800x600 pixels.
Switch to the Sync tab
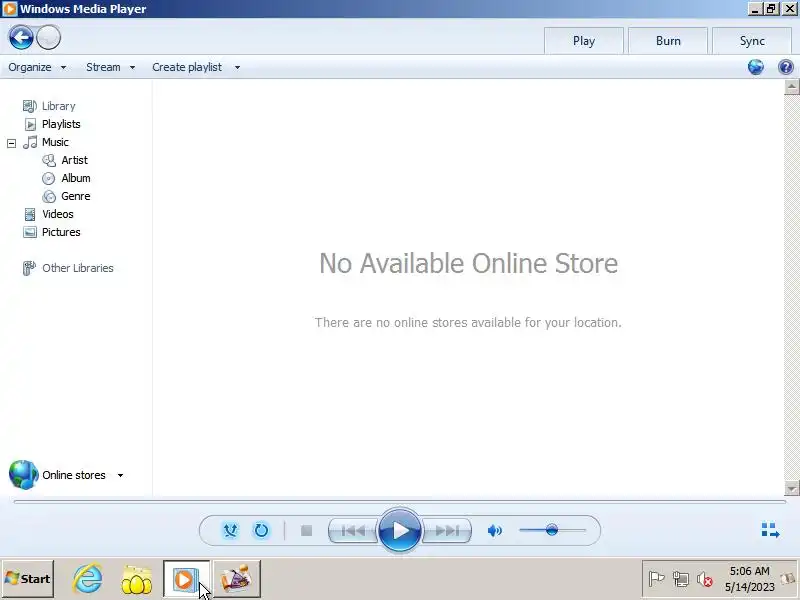752,41
